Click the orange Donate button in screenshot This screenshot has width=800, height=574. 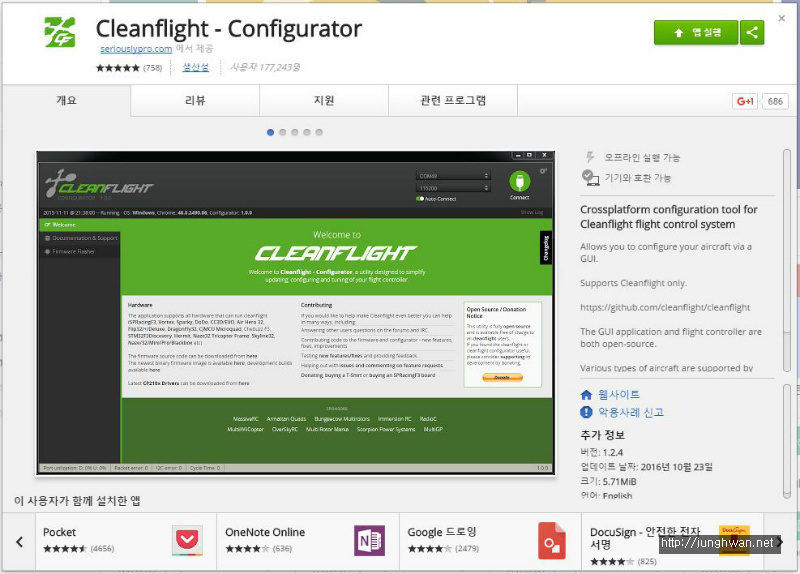tap(502, 378)
